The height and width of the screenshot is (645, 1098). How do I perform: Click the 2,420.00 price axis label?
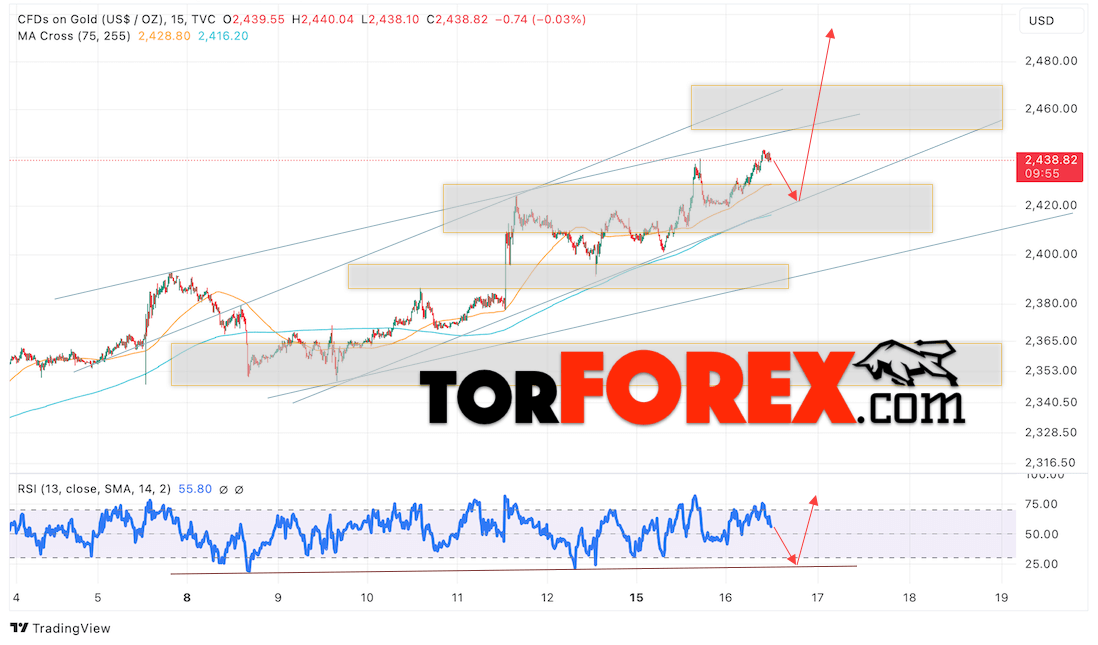click(1050, 205)
